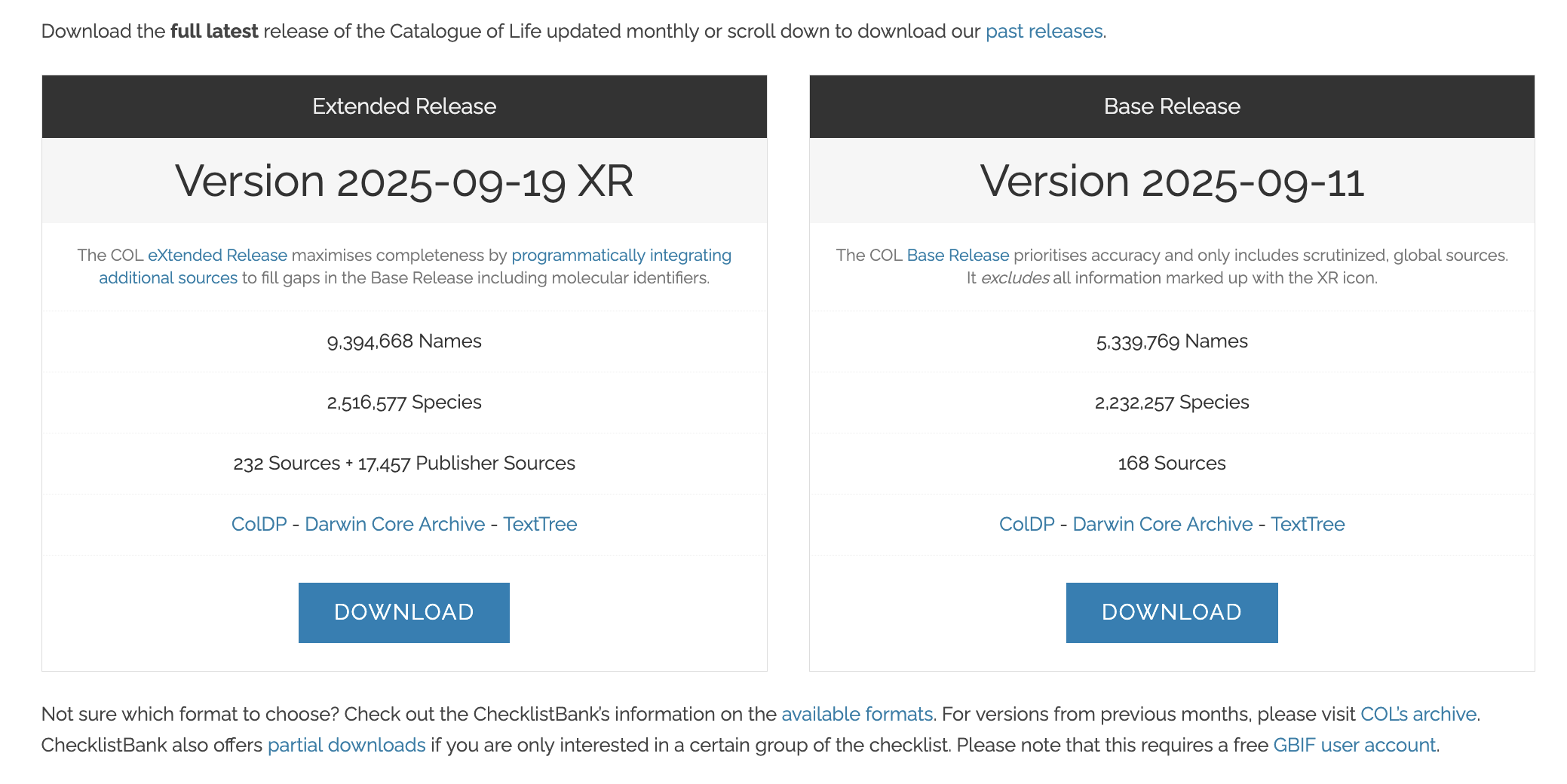
Task: Click the Base Release link in description
Action: (958, 256)
